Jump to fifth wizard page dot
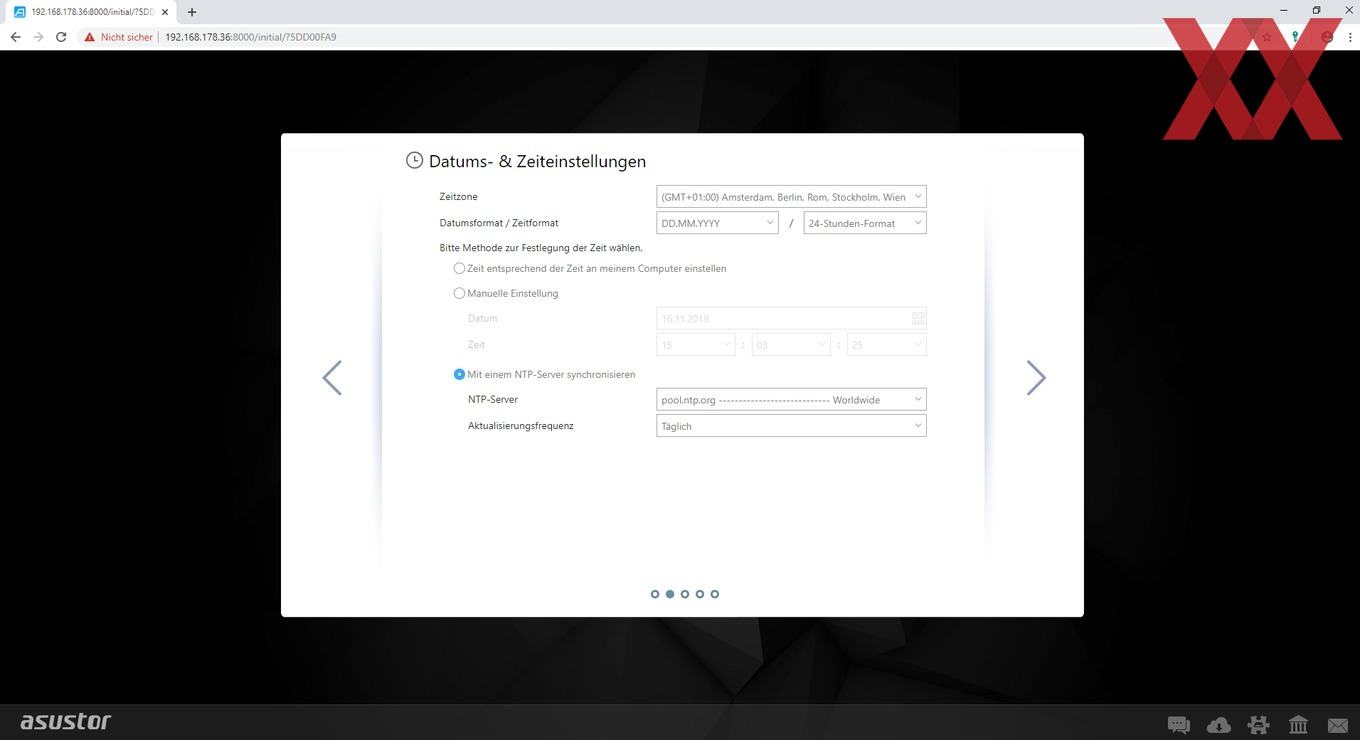 [x=715, y=594]
